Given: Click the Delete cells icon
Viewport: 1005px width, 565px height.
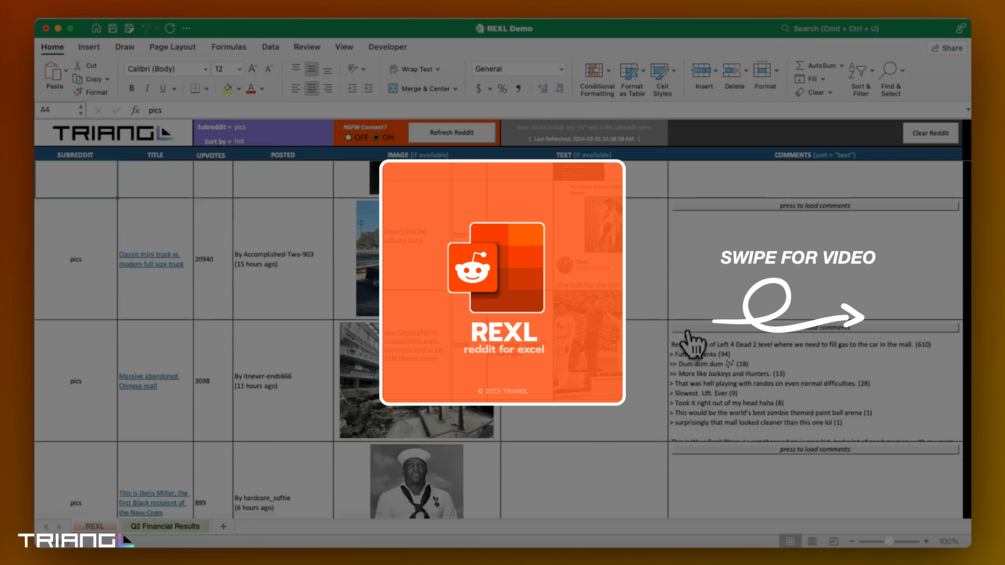Looking at the screenshot, I should (733, 70).
